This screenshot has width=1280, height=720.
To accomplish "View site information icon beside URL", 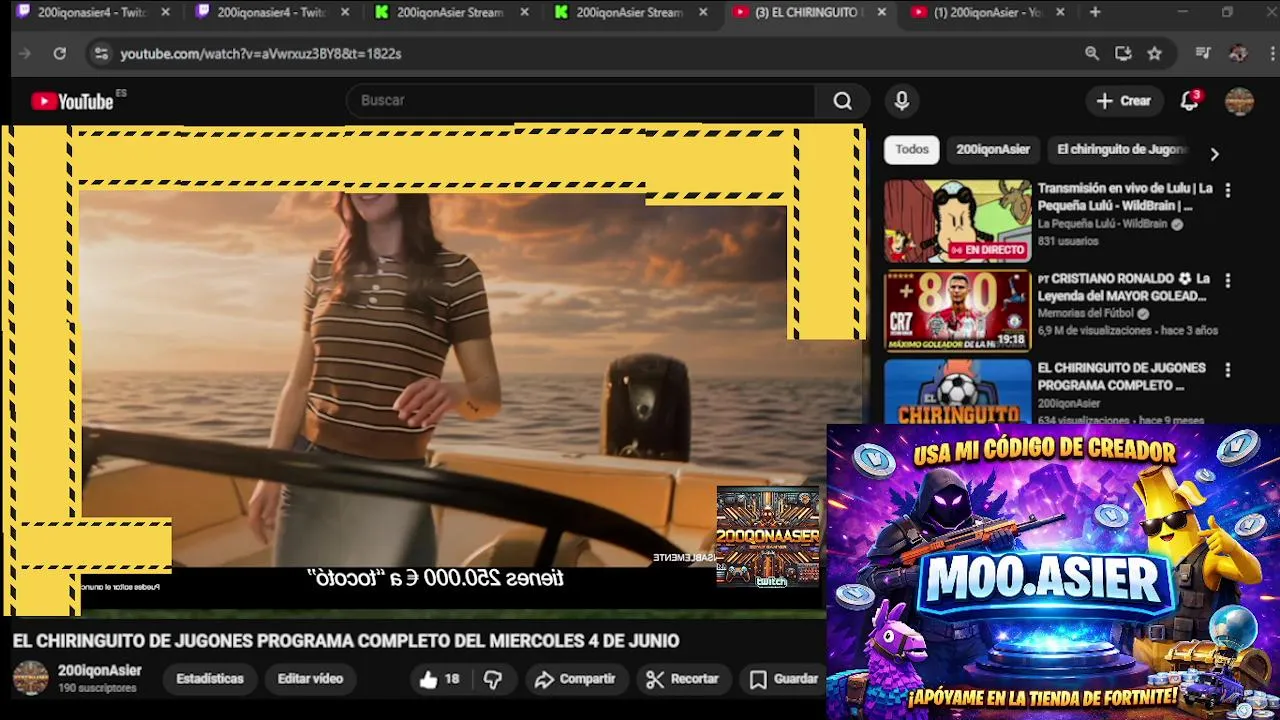I will 101,53.
